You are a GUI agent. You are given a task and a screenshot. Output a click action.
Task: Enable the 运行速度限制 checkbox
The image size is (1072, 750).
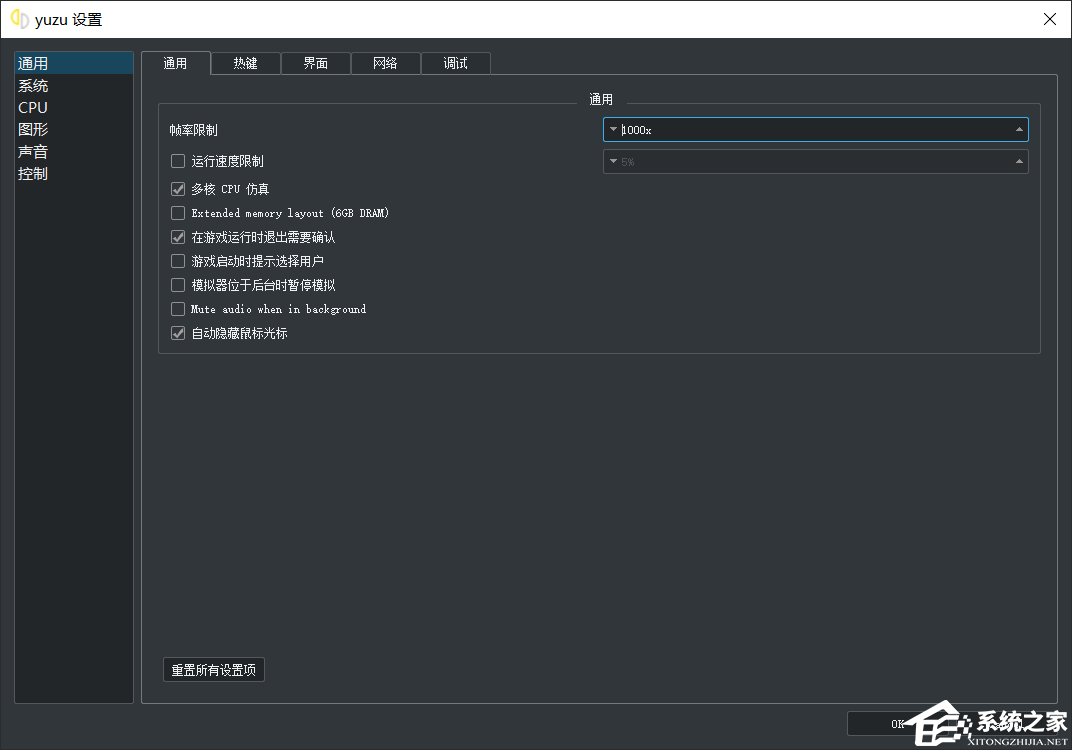click(x=178, y=161)
